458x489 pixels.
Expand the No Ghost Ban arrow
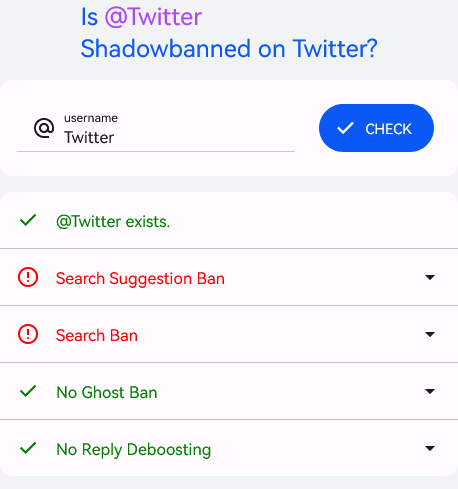(x=430, y=391)
